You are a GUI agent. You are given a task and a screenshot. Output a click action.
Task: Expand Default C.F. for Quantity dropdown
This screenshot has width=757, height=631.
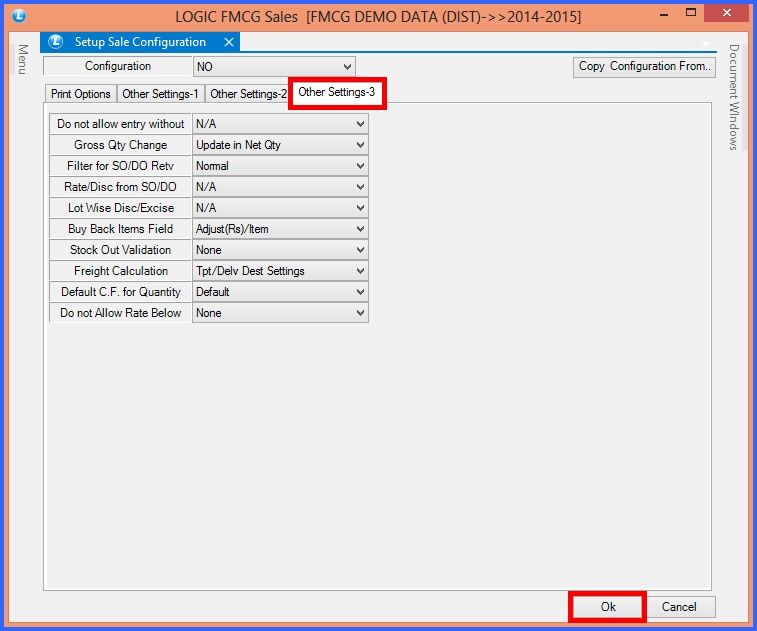(x=280, y=292)
